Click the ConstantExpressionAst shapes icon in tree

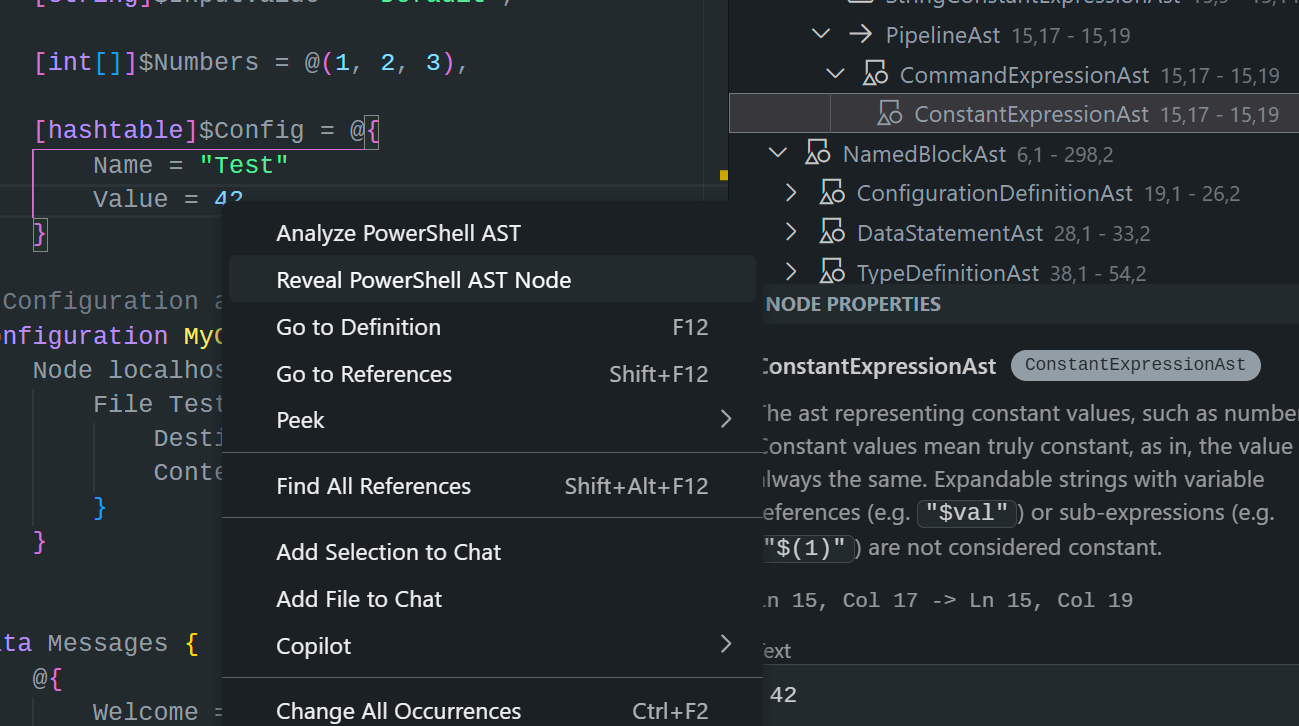[889, 114]
